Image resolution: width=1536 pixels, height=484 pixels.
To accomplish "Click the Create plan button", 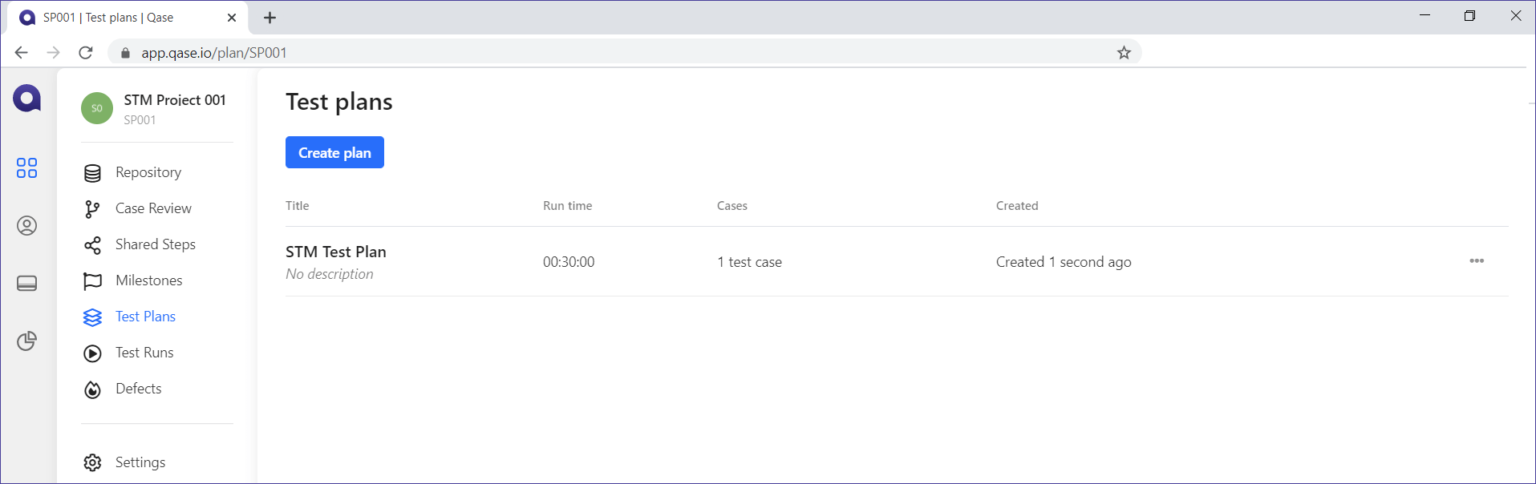I will pyautogui.click(x=334, y=153).
